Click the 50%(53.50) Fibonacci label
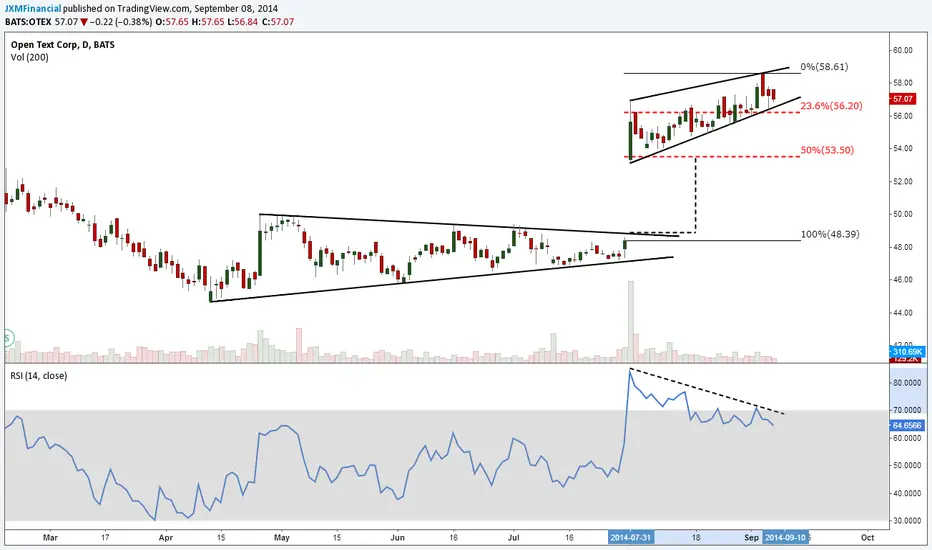 click(x=827, y=150)
